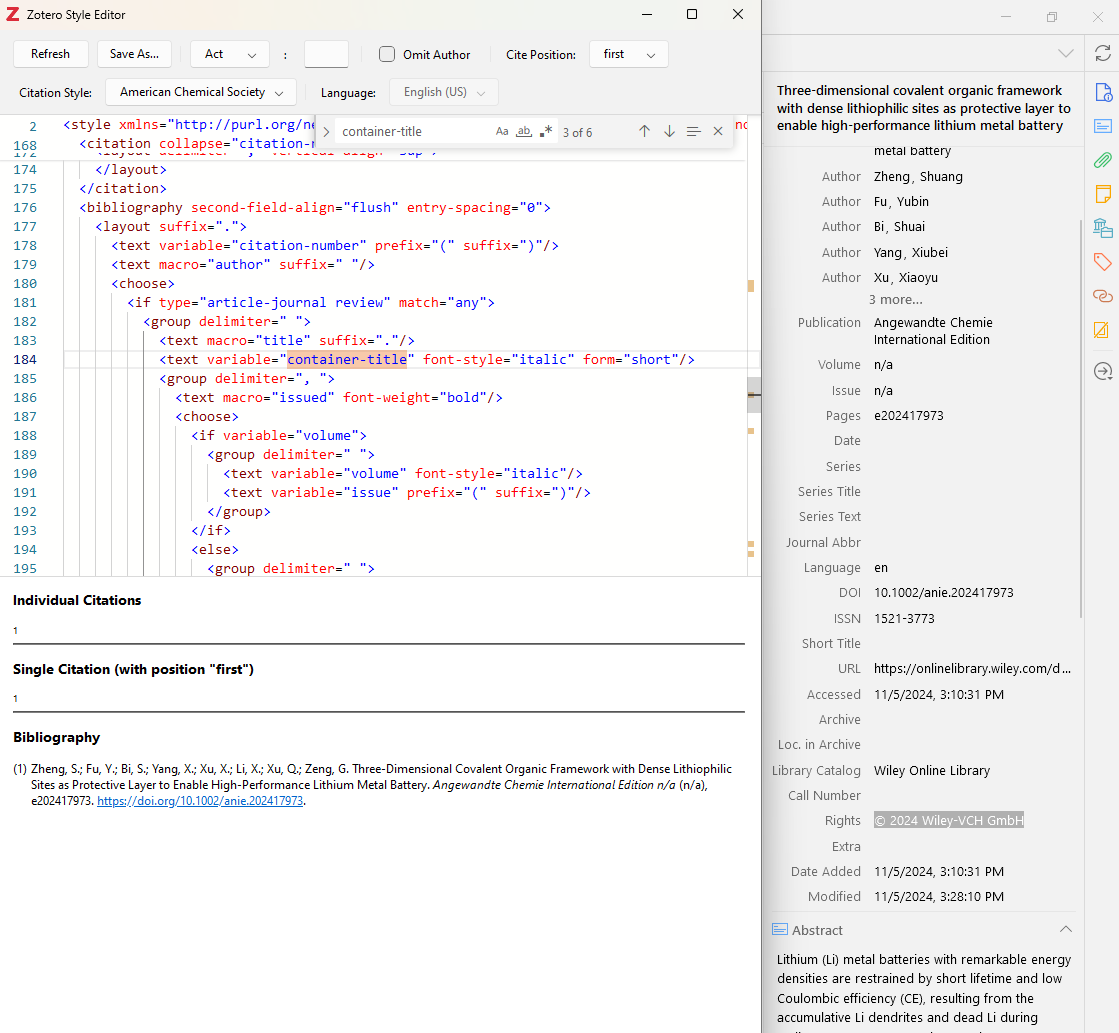Click Library Catalog value 'Wiley Online Library'
Viewport: 1119px width, 1033px height.
pyautogui.click(x=931, y=770)
